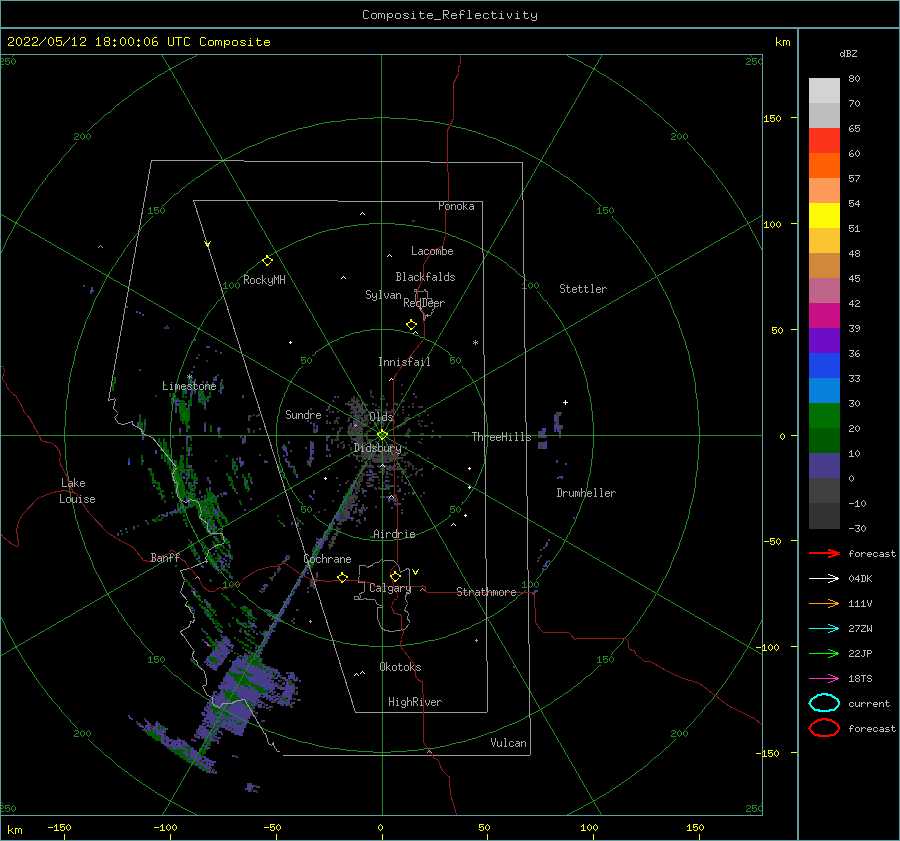Click the white 04DK arrow legend icon
This screenshot has width=900, height=841.
(x=824, y=578)
